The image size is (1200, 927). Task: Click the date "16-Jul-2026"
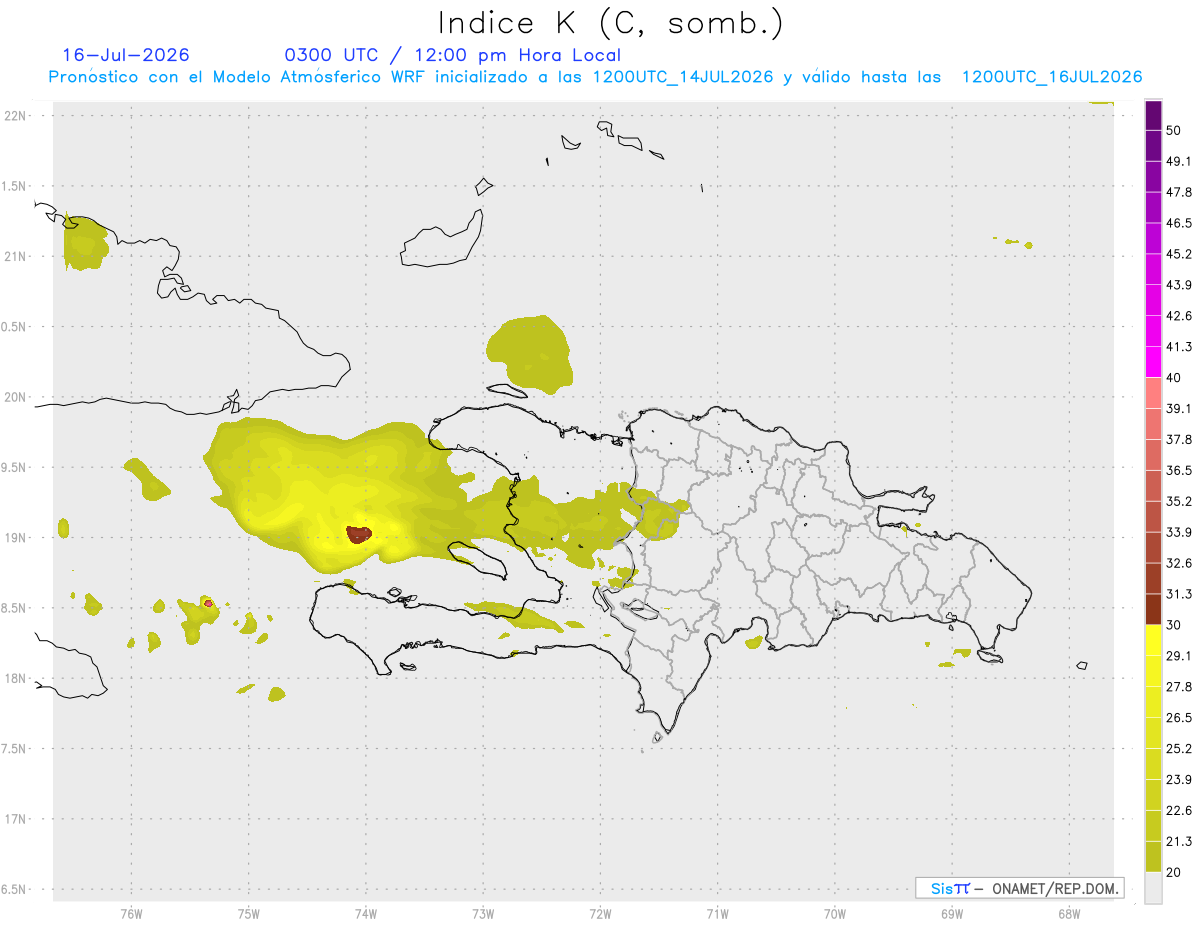point(126,55)
